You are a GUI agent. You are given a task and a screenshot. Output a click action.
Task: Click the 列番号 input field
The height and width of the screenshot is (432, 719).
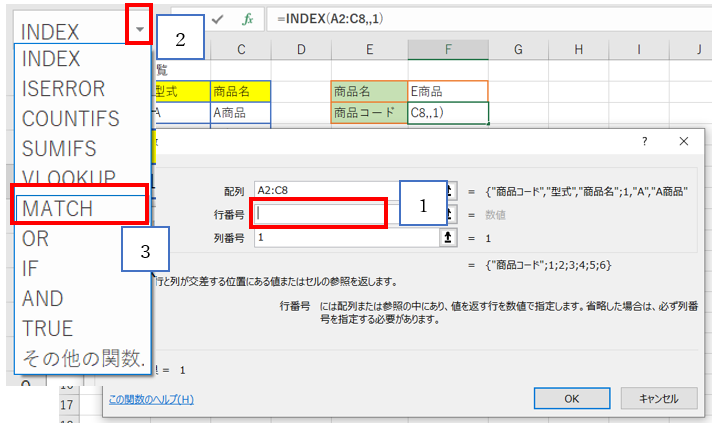tap(345, 239)
